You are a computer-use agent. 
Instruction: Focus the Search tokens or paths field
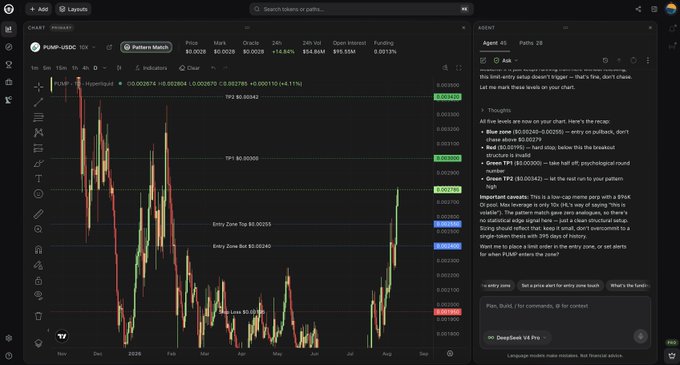(x=361, y=9)
